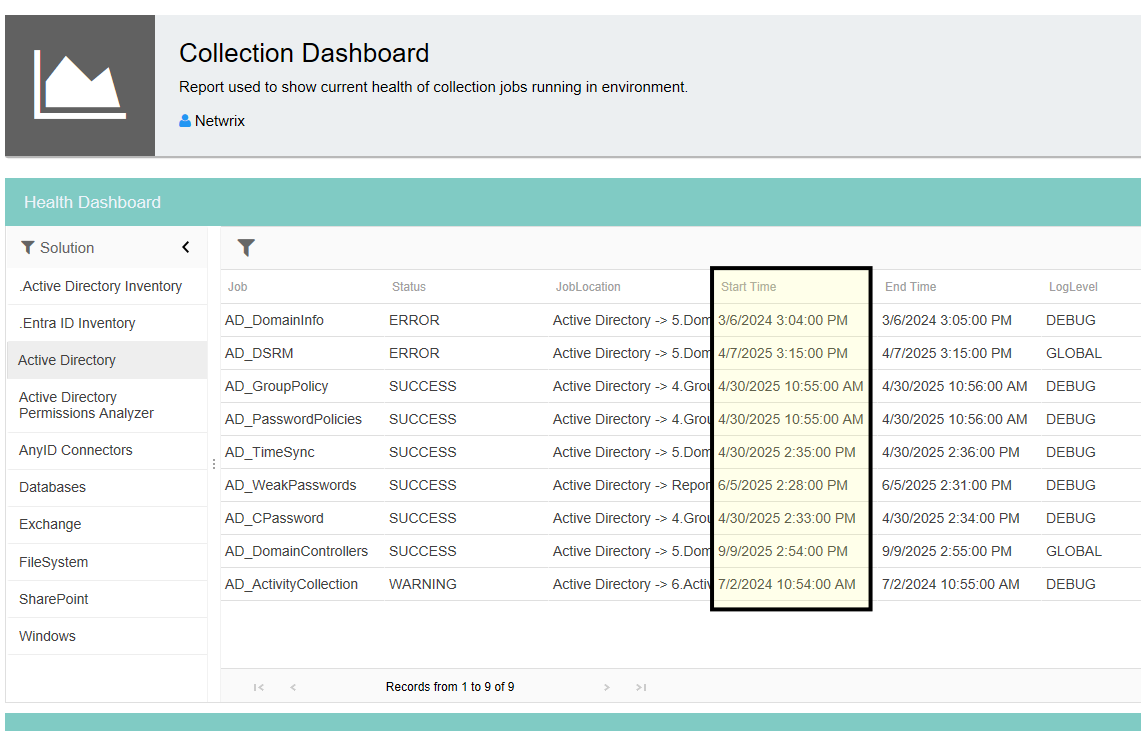Go to next page of records
Viewport: 1141px width, 731px height.
point(607,687)
